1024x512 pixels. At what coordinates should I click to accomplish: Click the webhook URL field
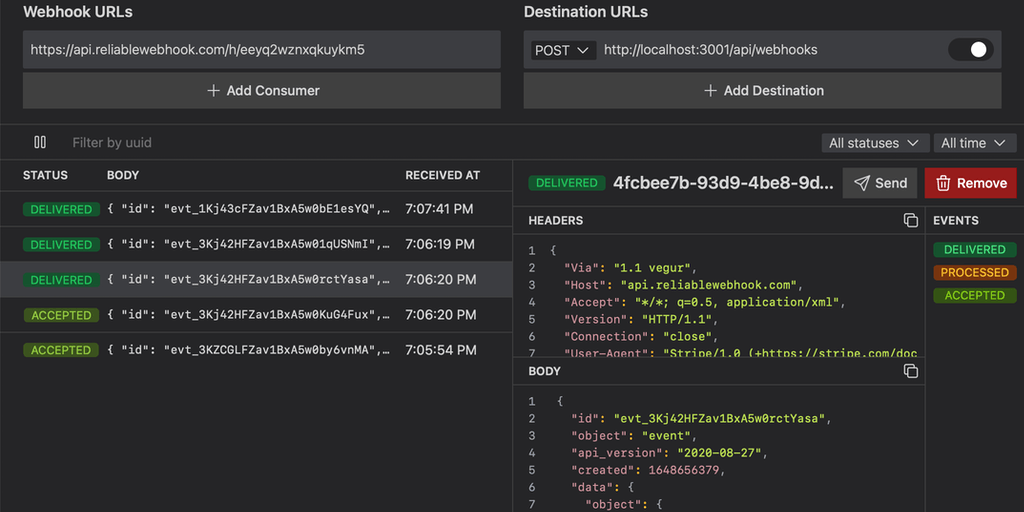[262, 49]
